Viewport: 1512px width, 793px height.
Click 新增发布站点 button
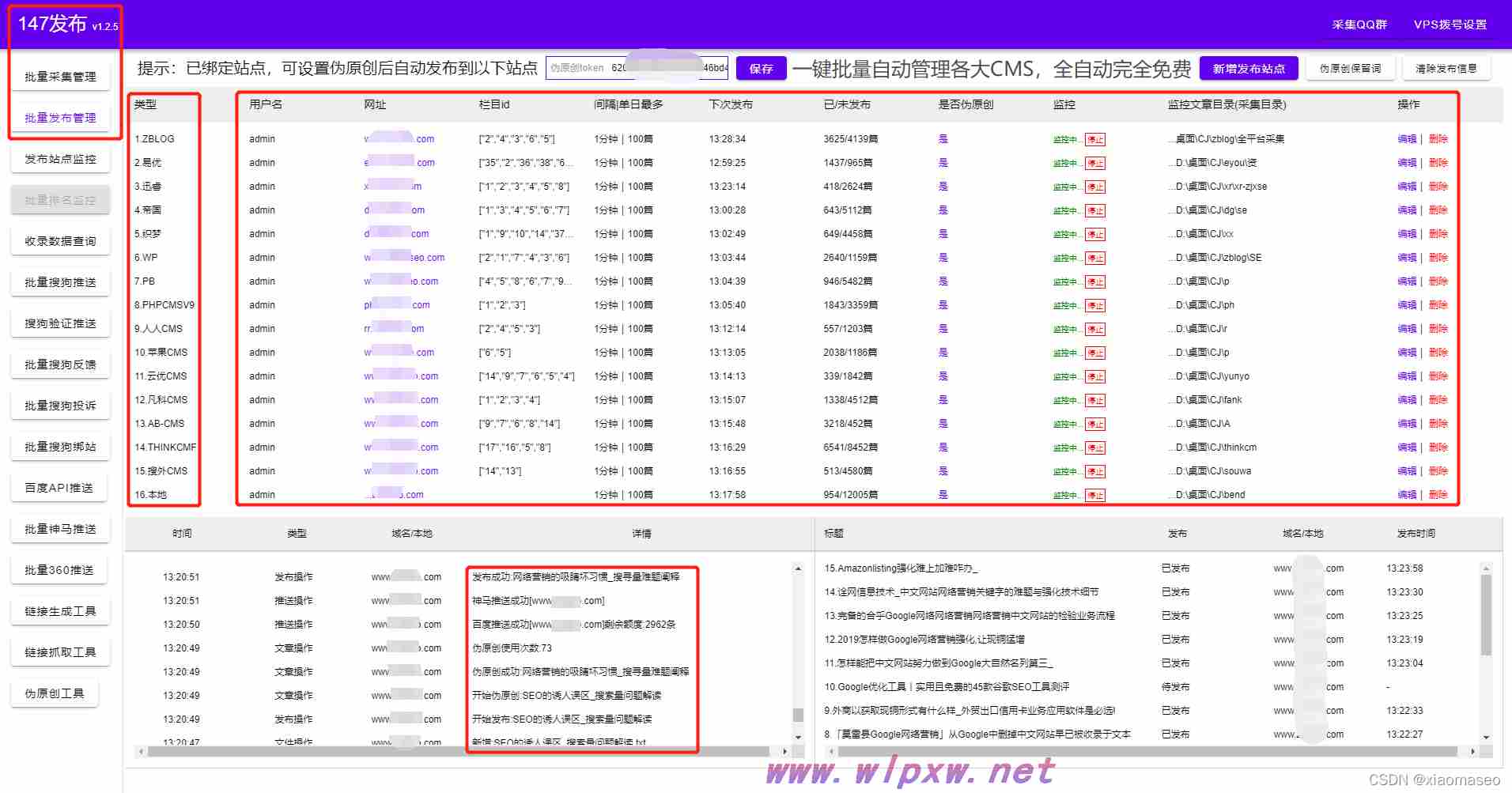coord(1249,69)
